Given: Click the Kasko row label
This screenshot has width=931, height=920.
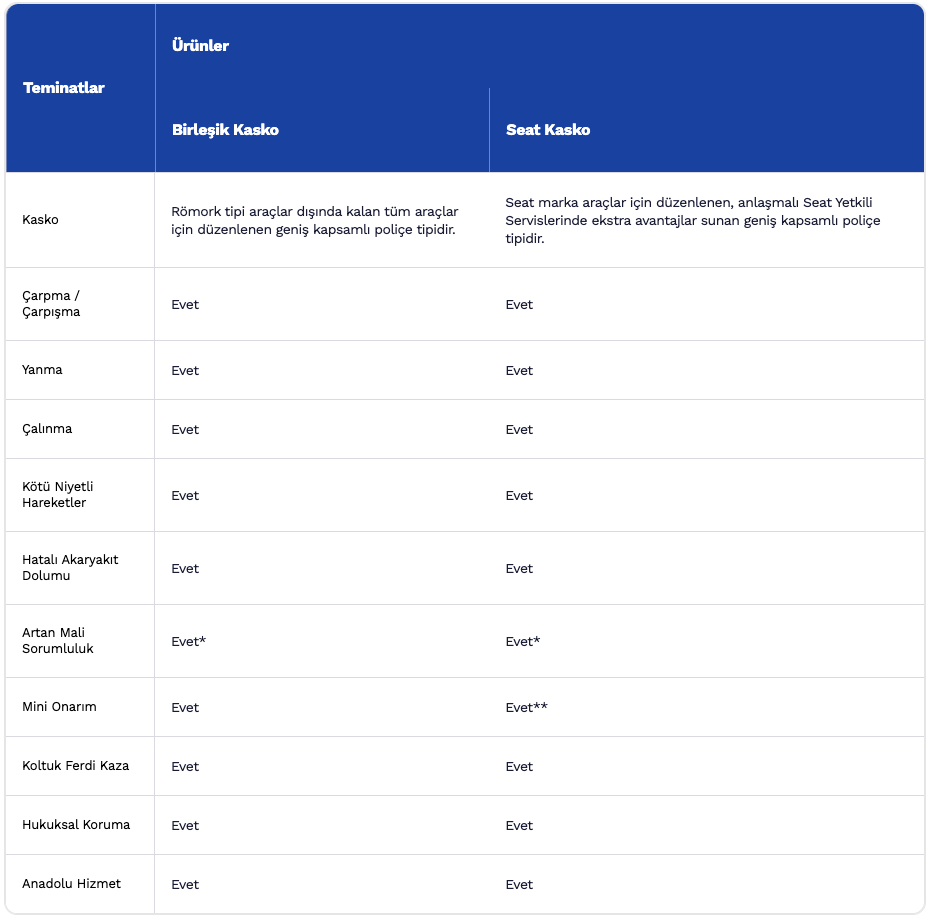Looking at the screenshot, I should click(40, 220).
